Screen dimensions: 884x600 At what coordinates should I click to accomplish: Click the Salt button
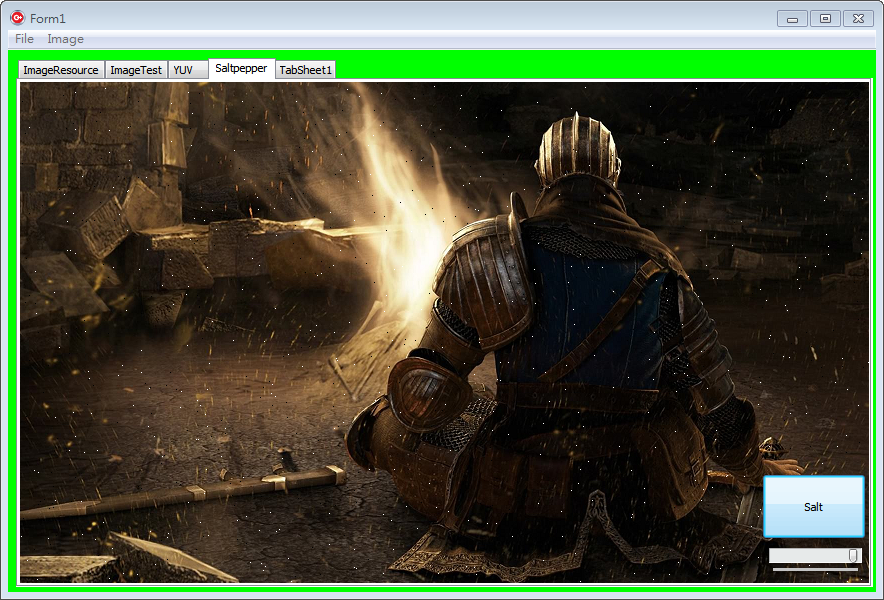813,506
